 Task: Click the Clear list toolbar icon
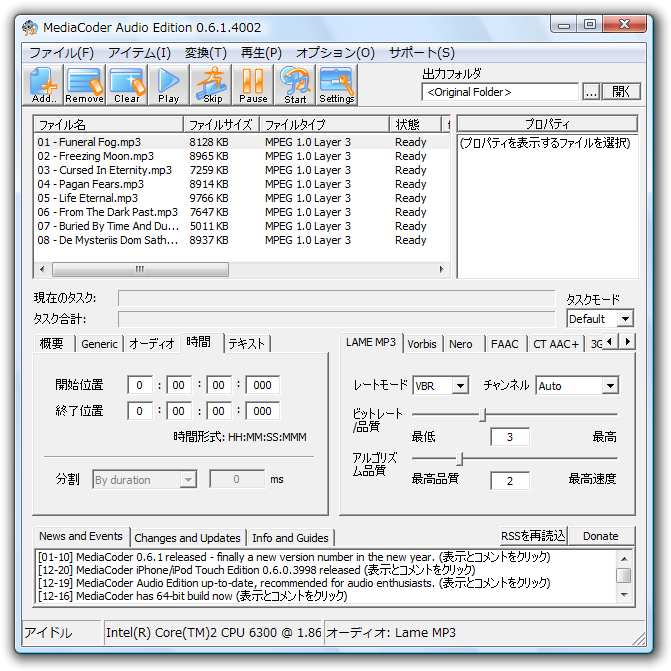(127, 85)
